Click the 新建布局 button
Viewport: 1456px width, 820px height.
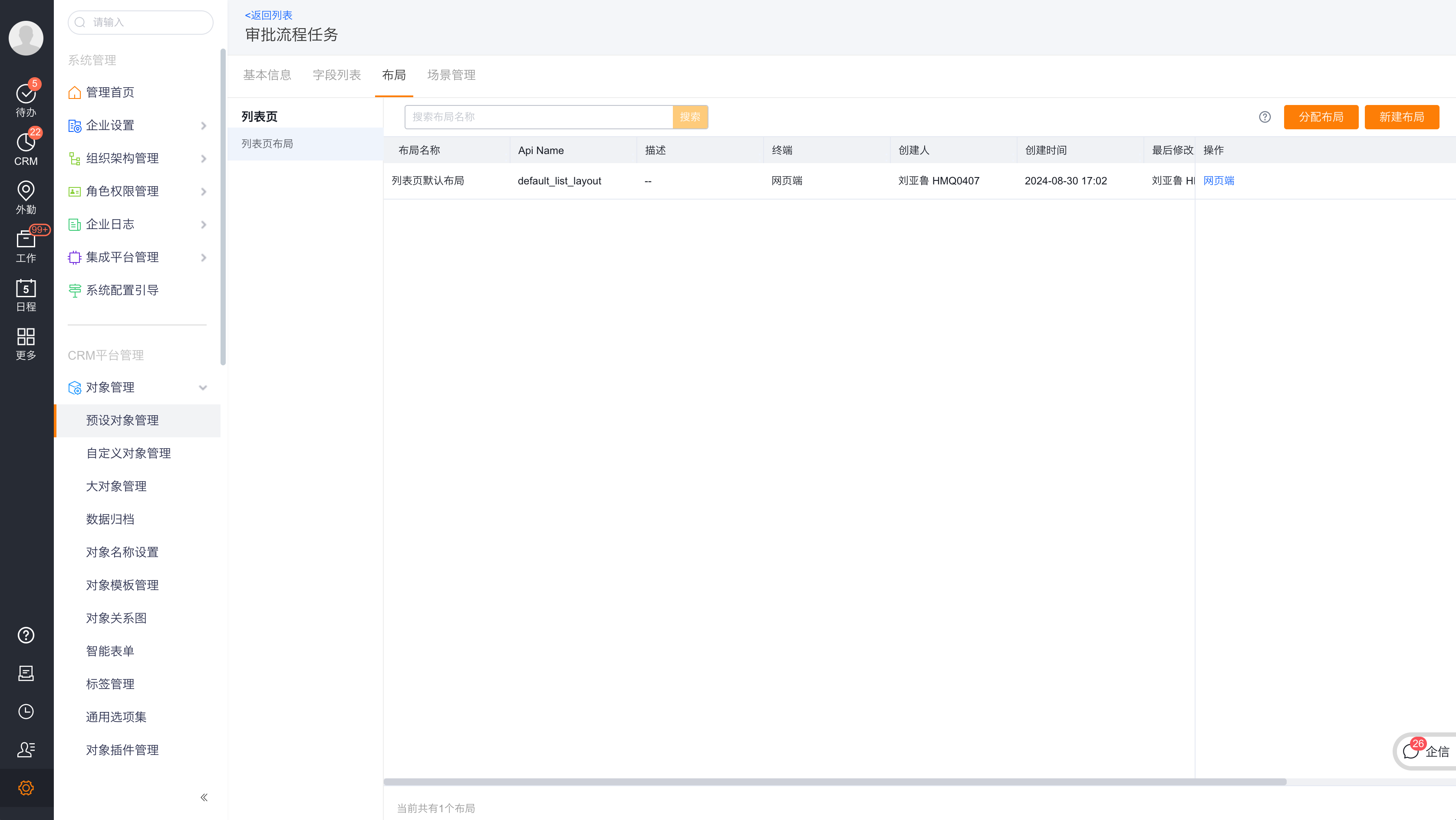(1401, 117)
